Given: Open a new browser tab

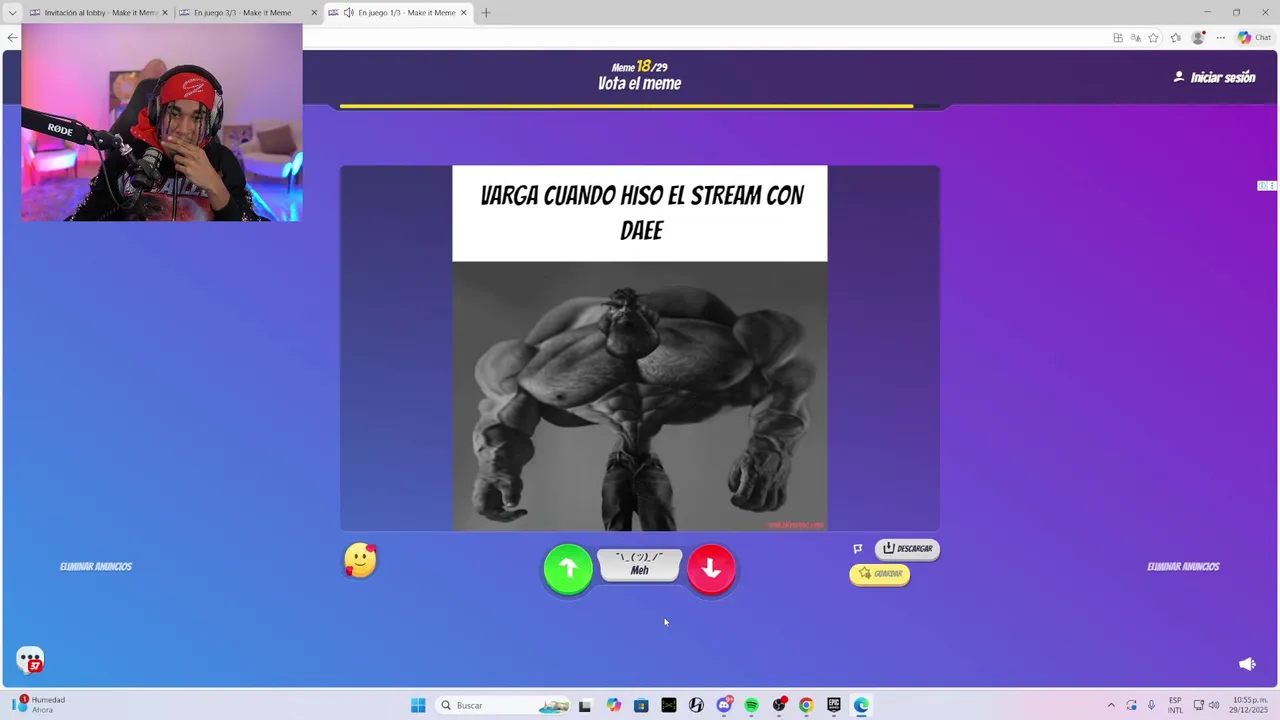Looking at the screenshot, I should (x=486, y=13).
